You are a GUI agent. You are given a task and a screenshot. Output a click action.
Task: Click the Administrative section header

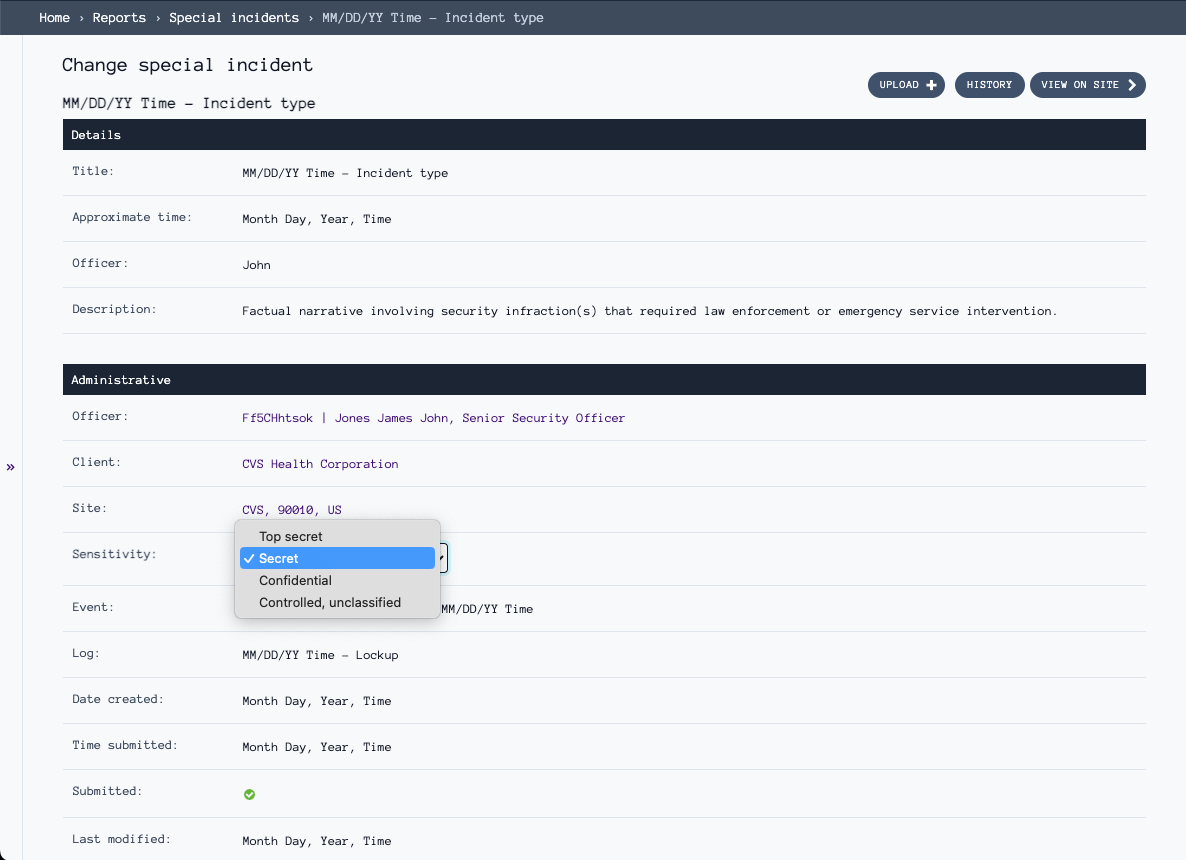click(604, 380)
